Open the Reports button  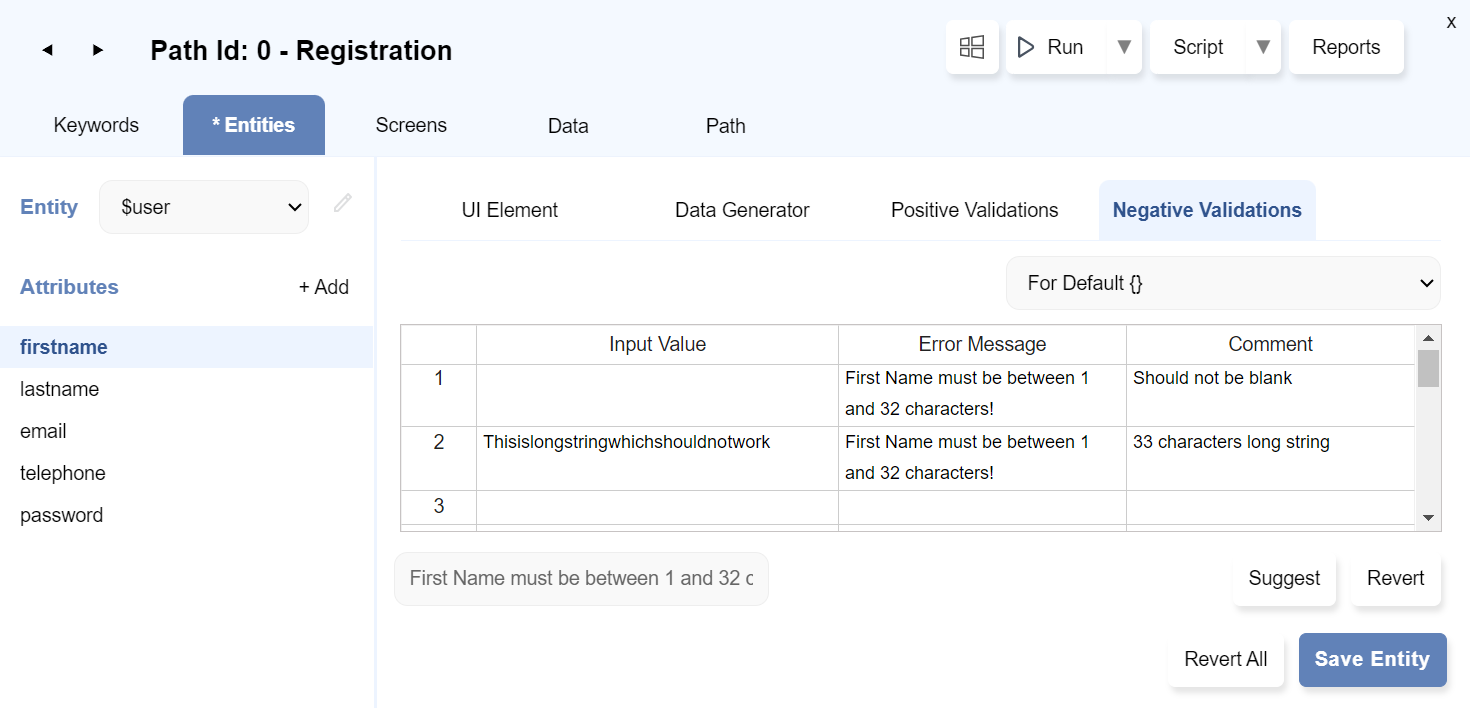(x=1346, y=47)
